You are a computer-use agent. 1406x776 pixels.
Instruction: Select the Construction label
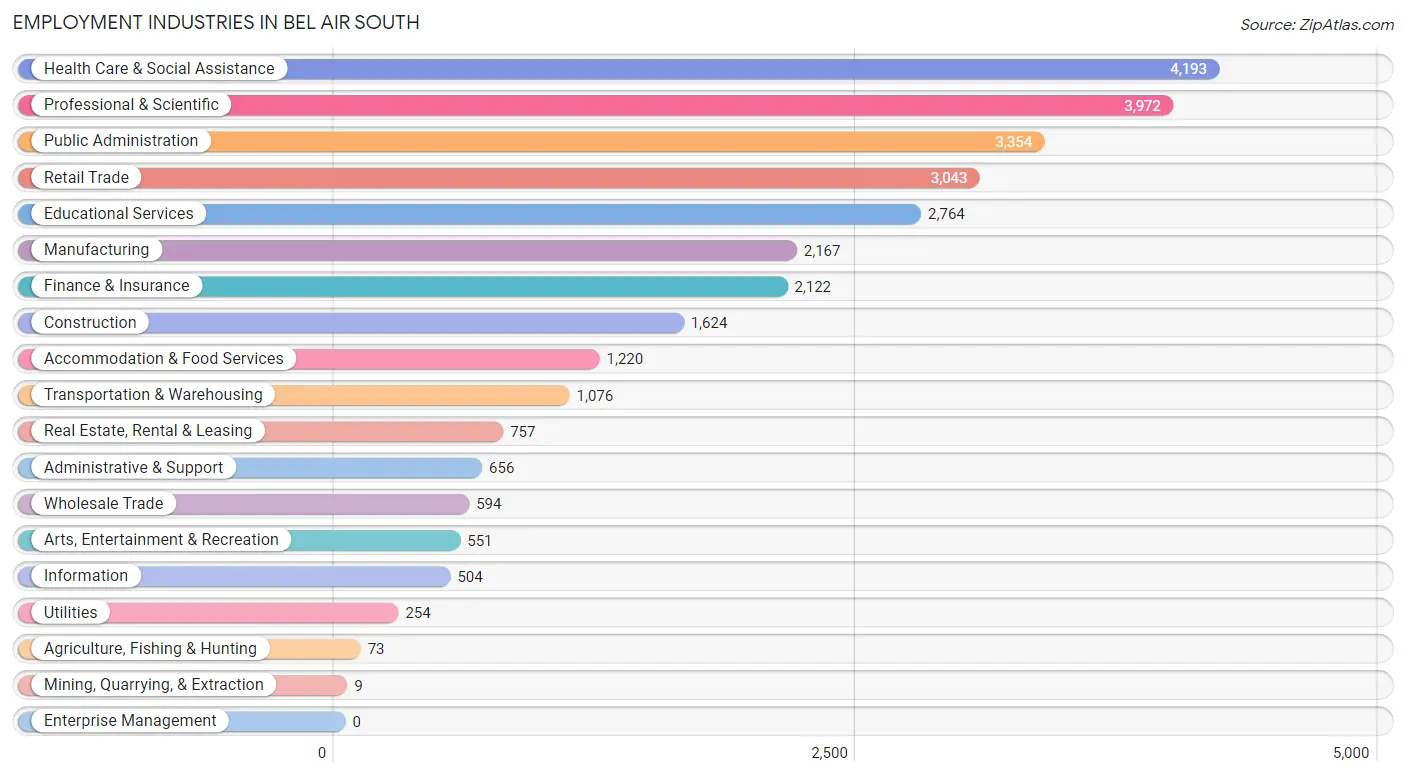[x=90, y=323]
